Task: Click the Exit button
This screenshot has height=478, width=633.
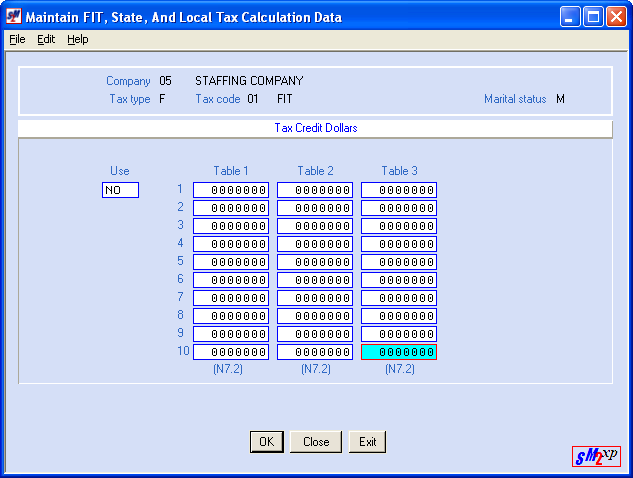Action: click(367, 442)
